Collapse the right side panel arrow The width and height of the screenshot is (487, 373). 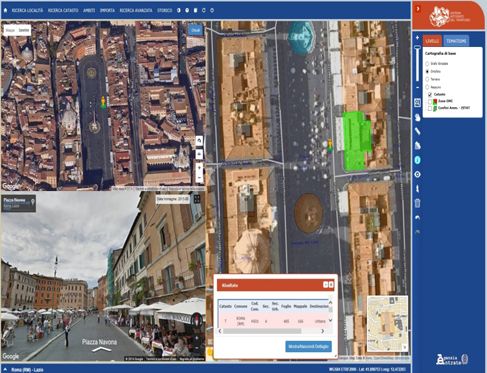pyautogui.click(x=418, y=9)
